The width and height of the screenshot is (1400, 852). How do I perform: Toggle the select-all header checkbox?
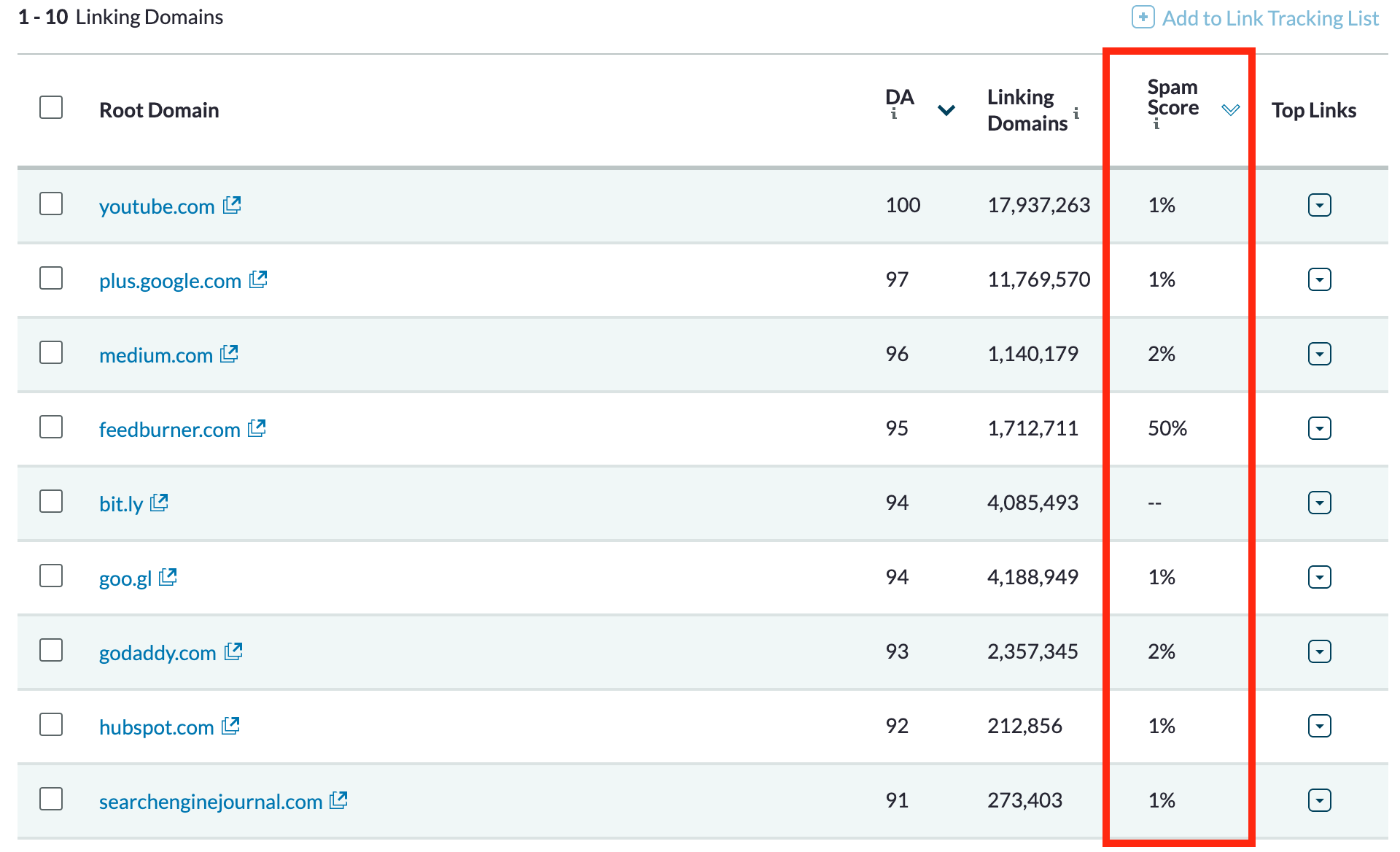(x=51, y=107)
